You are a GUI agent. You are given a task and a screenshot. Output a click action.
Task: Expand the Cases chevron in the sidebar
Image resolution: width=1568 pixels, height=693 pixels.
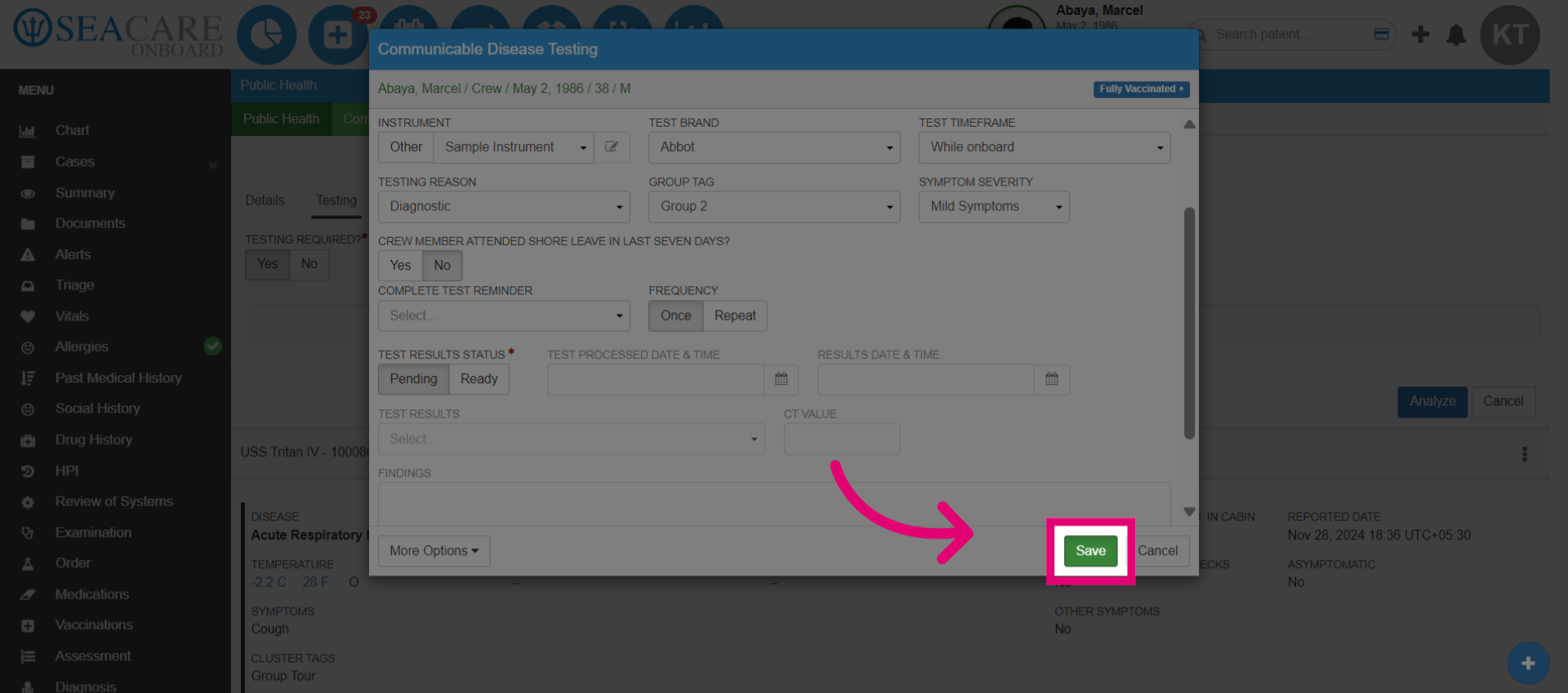pyautogui.click(x=212, y=163)
